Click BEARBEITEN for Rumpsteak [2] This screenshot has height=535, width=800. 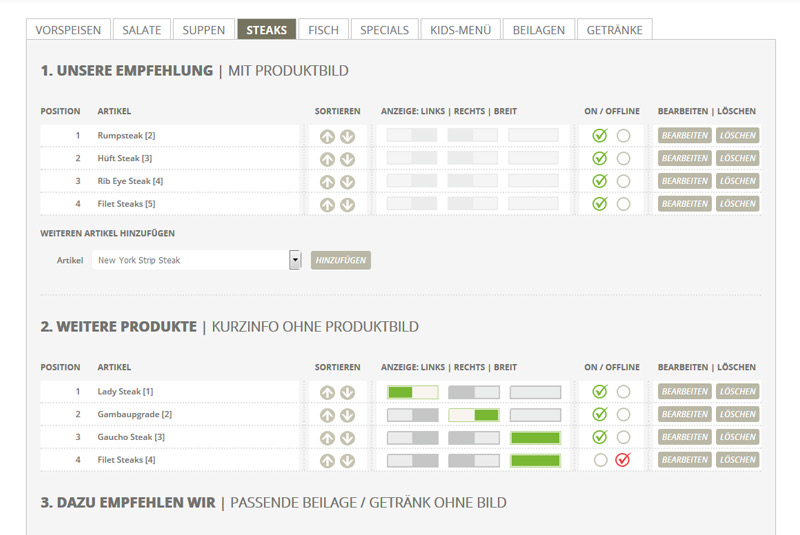point(685,136)
